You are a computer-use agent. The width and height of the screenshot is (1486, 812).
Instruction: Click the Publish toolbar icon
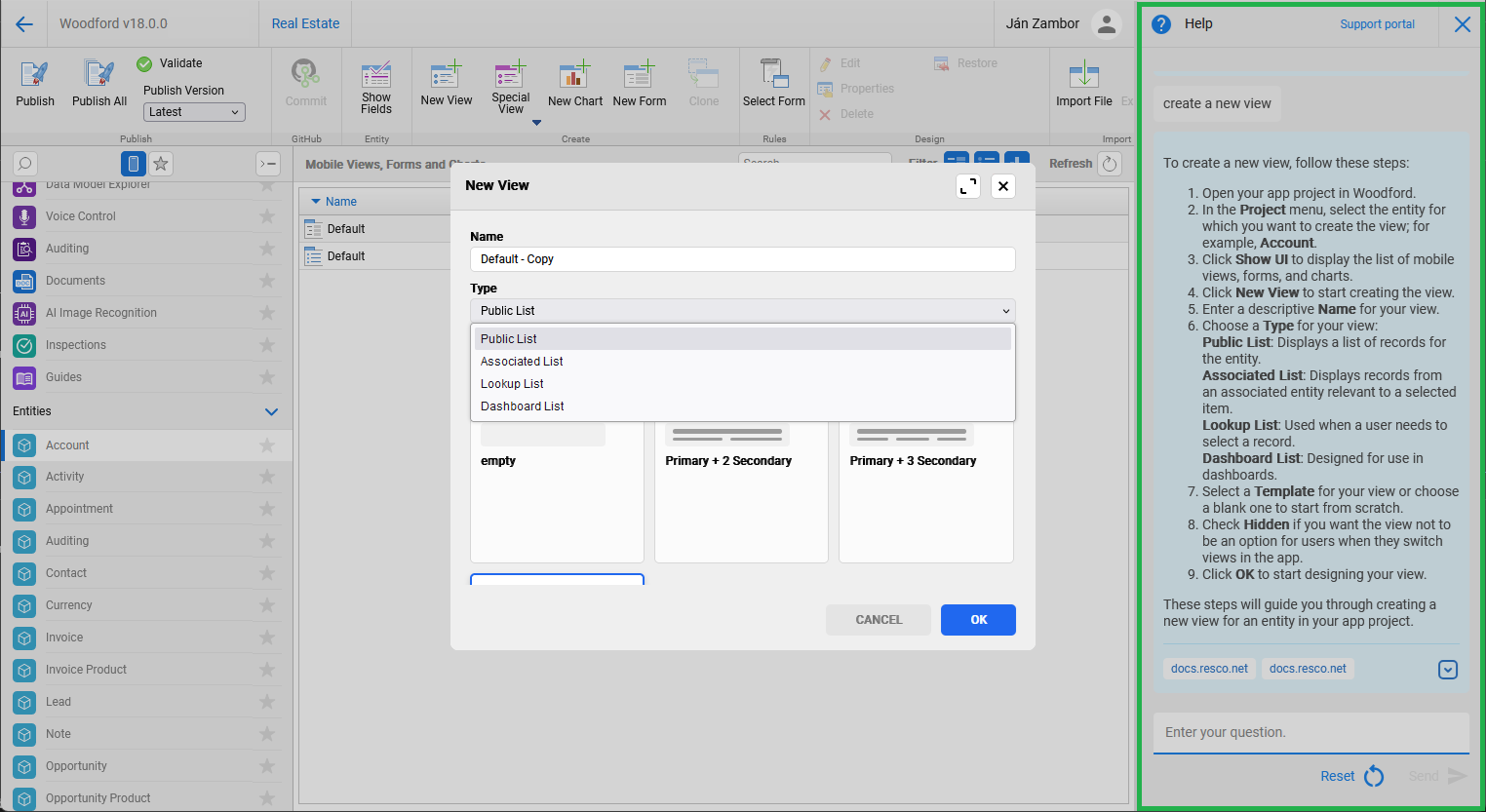click(x=35, y=75)
